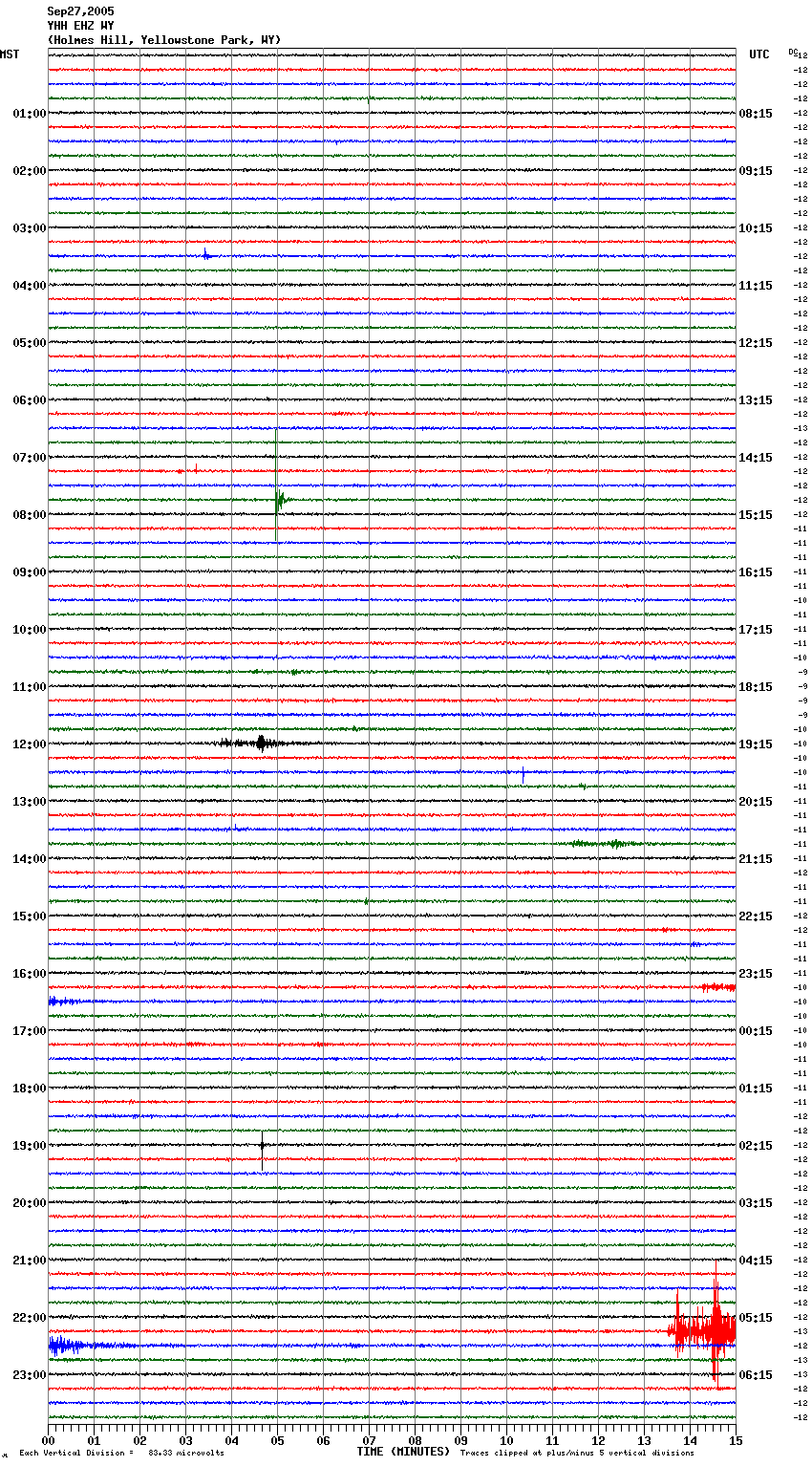The image size is (812, 1466).
Task: Click the 22:15 UTC time label
Action: click(756, 916)
